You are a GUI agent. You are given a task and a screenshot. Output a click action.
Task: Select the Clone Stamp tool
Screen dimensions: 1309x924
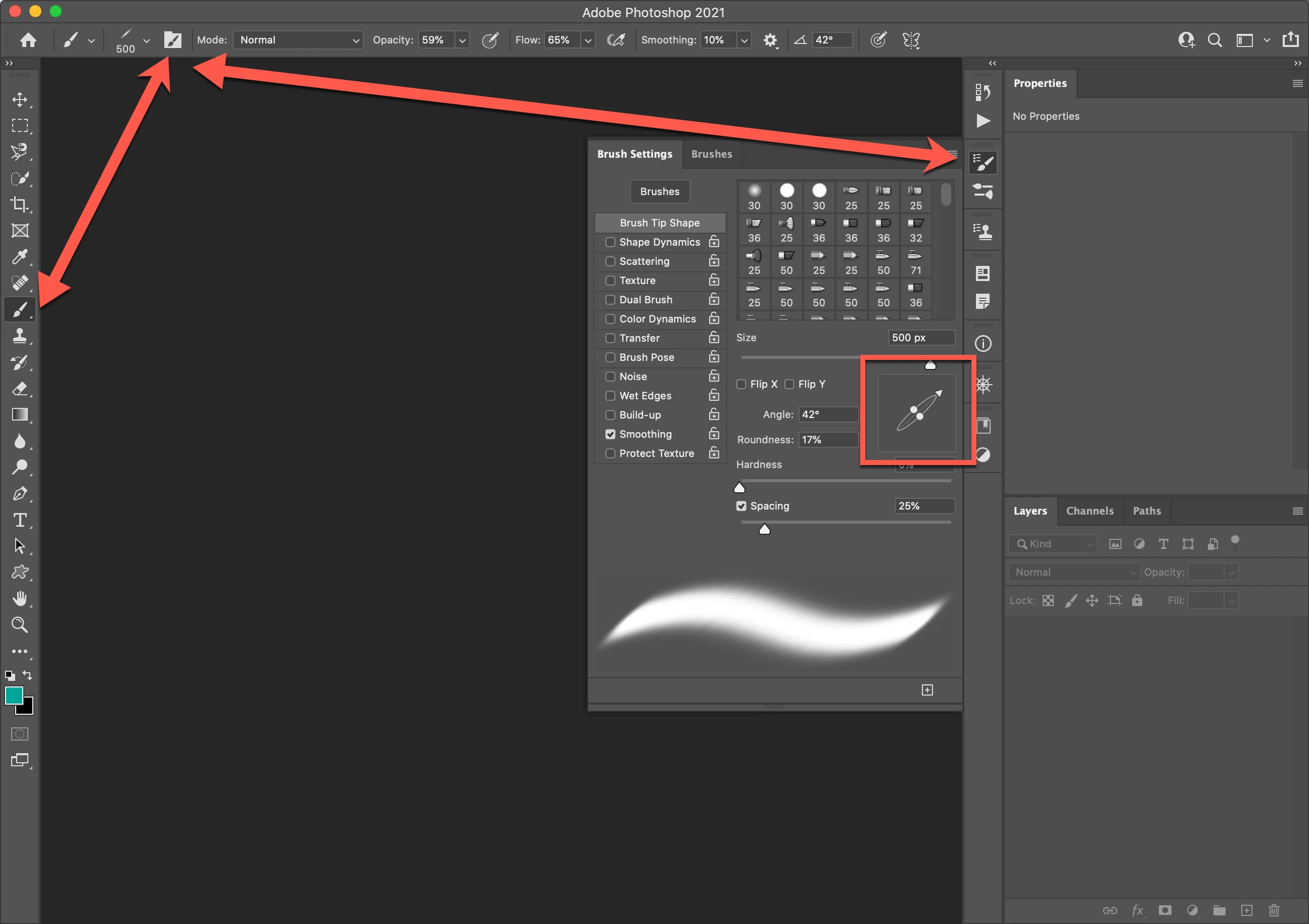click(20, 335)
